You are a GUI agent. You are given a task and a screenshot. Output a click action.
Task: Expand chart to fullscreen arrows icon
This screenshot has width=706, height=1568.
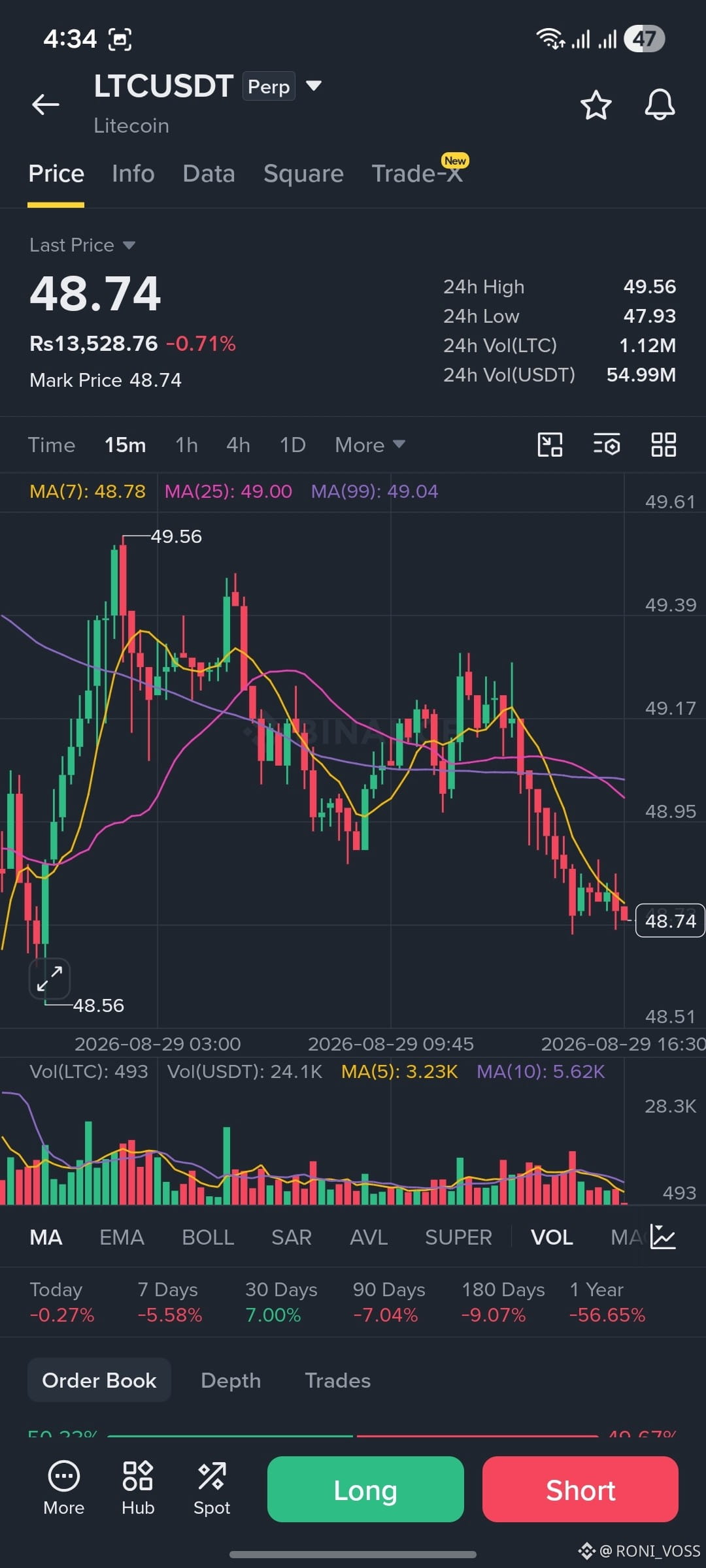click(x=50, y=979)
